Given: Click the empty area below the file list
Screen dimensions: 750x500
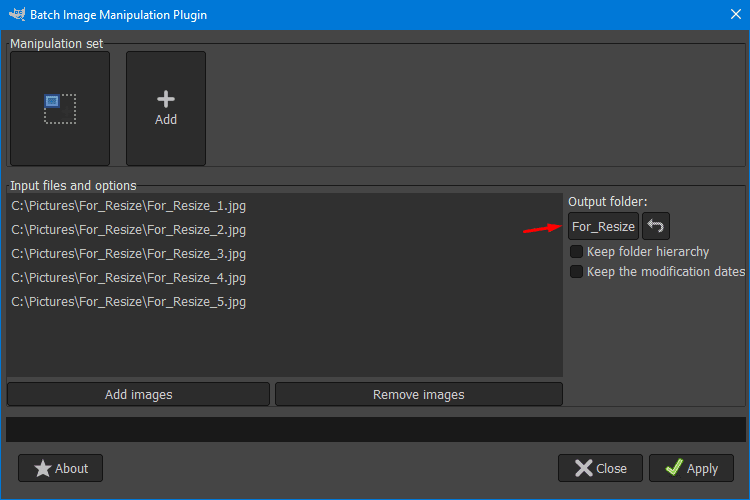Looking at the screenshot, I should coord(285,344).
